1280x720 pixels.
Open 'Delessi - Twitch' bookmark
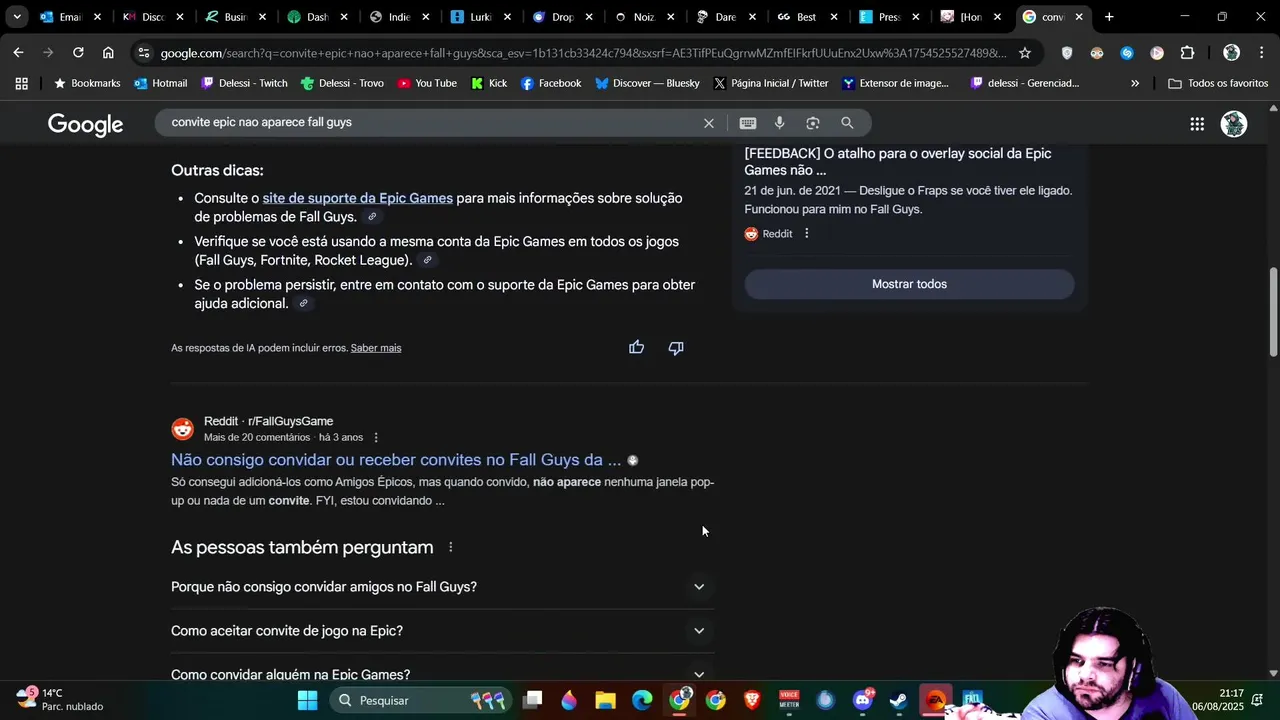click(243, 84)
